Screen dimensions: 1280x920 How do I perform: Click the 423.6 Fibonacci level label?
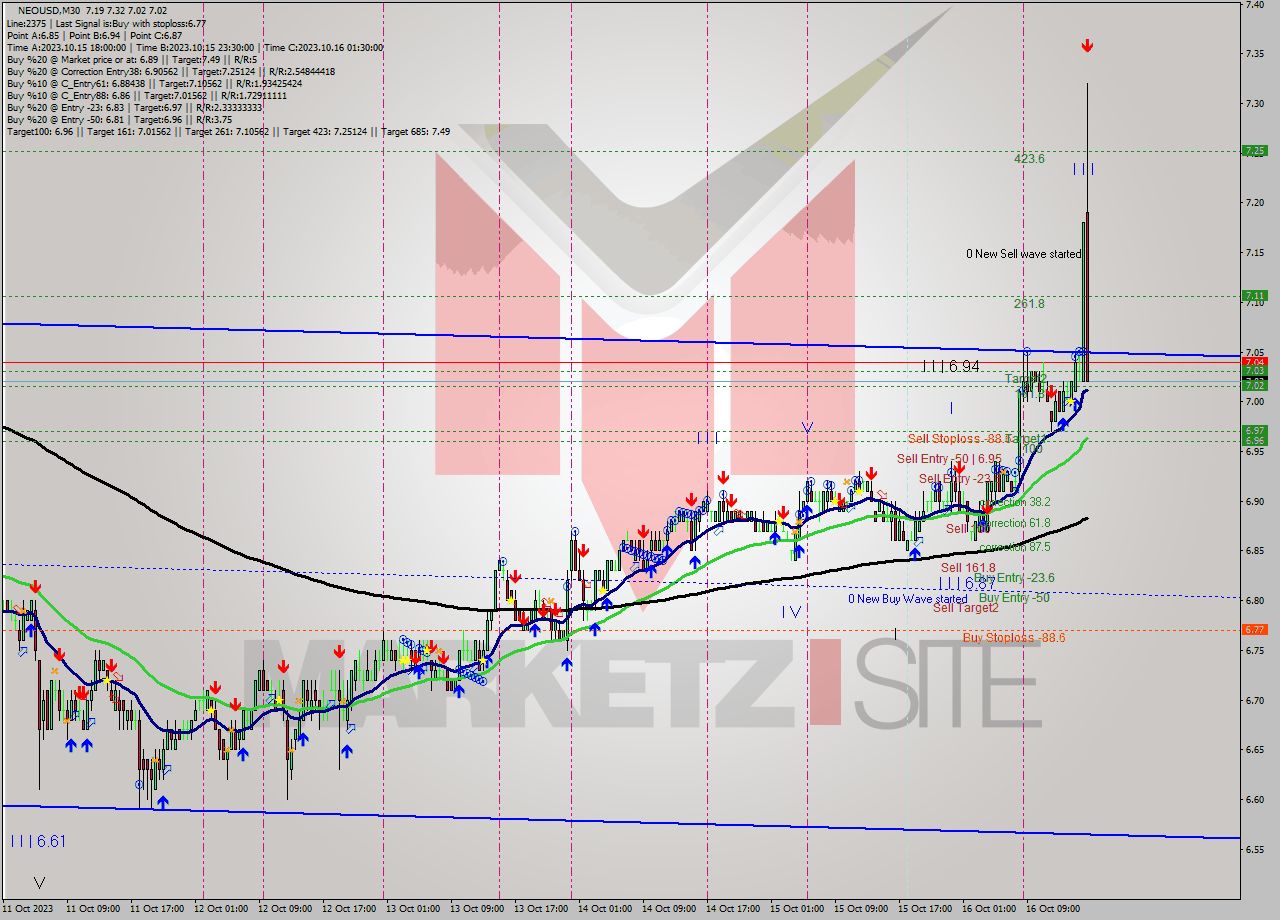click(1029, 158)
